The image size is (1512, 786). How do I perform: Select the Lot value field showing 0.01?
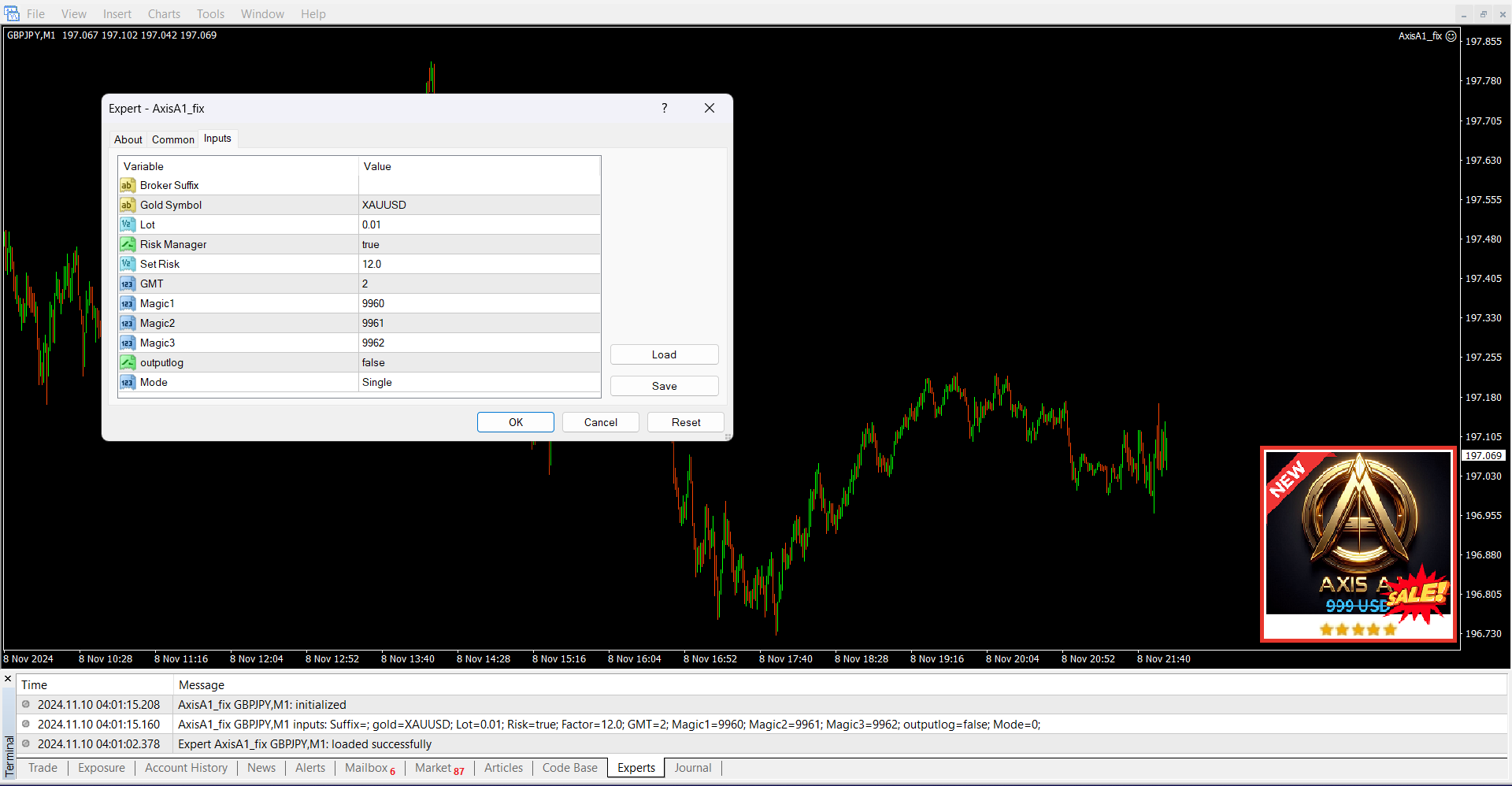click(x=479, y=224)
